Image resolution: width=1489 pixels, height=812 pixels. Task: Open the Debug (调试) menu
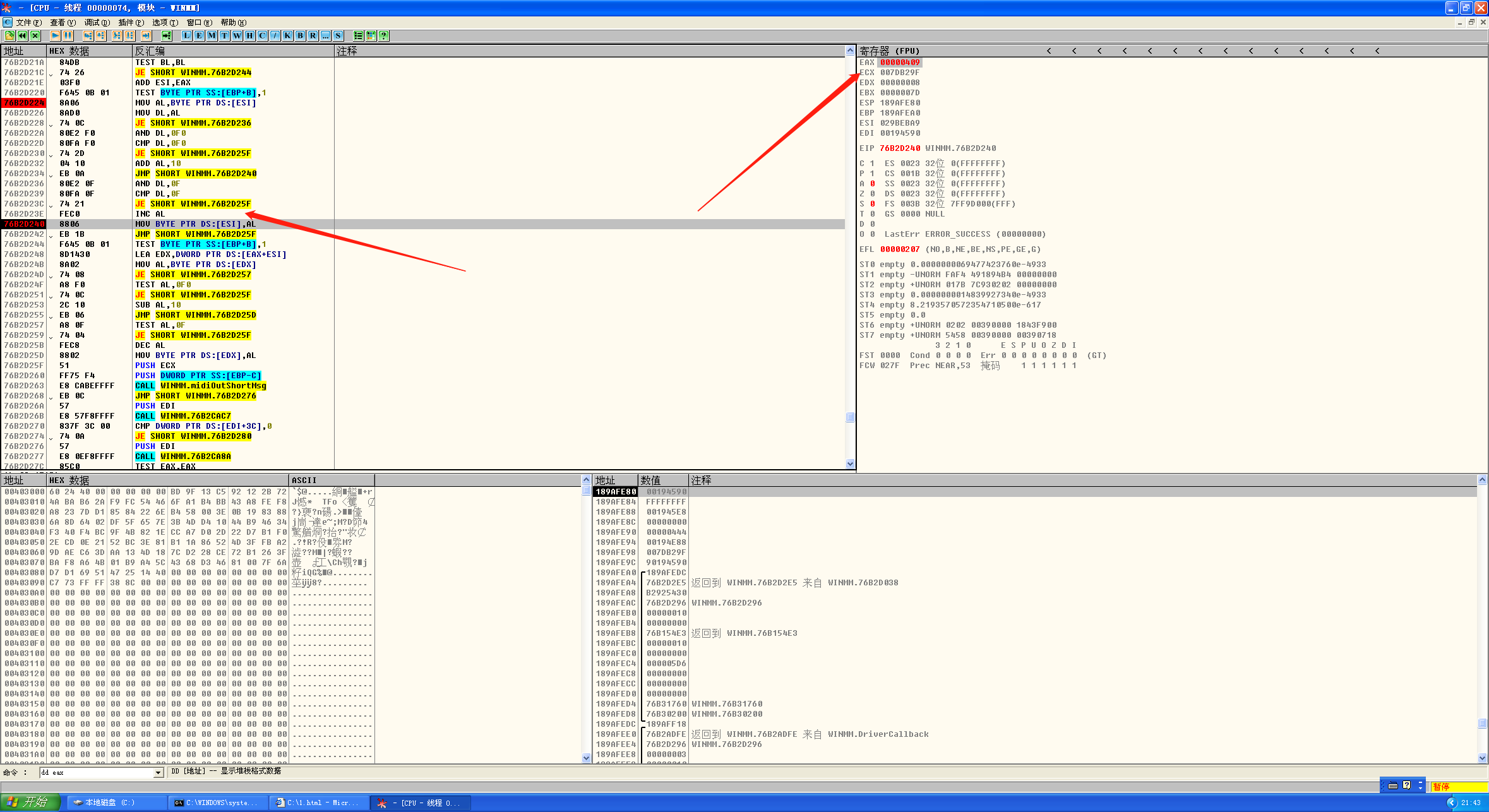(x=97, y=23)
